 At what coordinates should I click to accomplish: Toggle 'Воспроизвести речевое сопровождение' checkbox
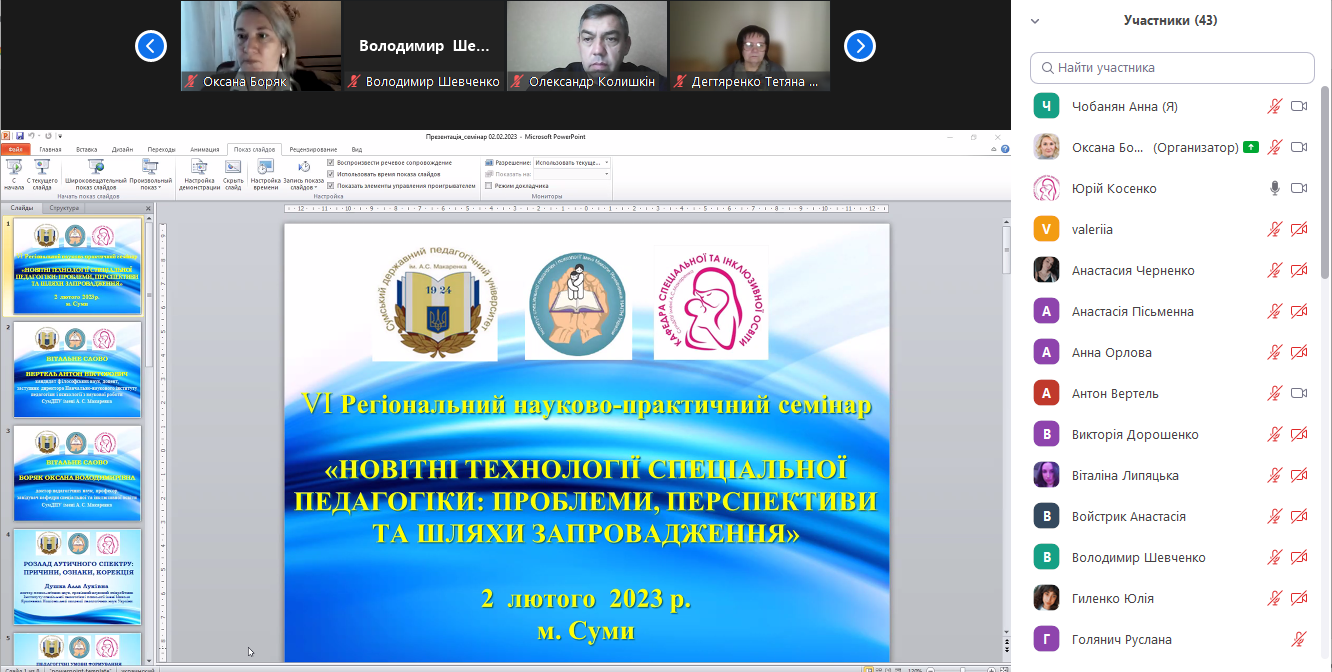point(331,162)
